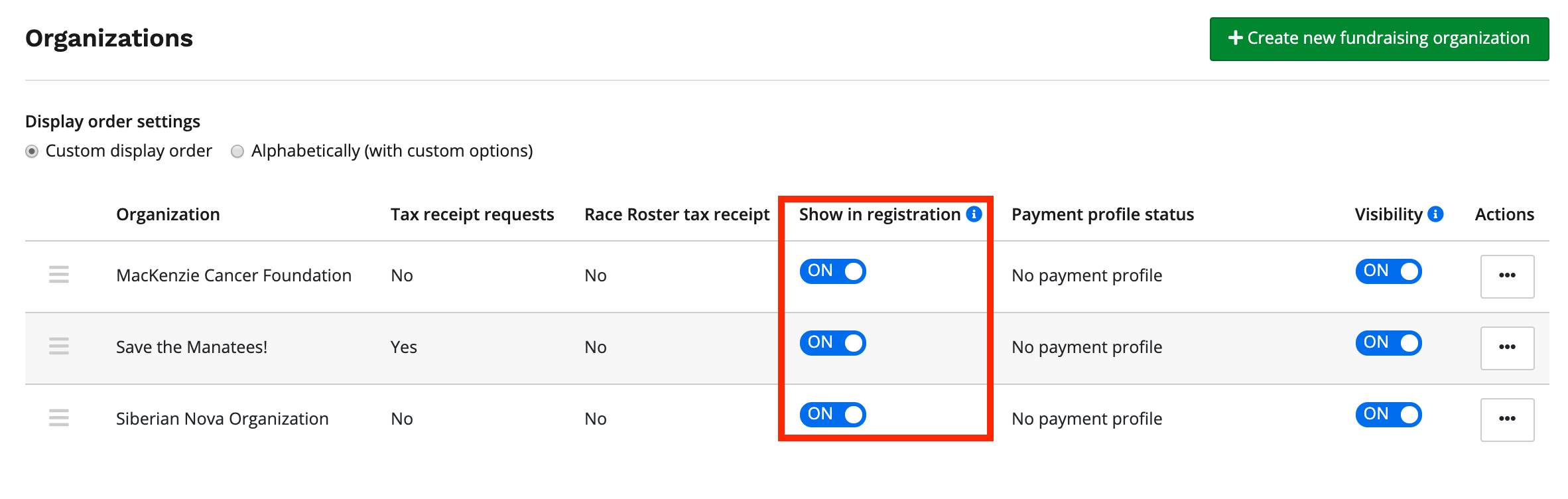Click info icon next to Visibility header
1568x499 pixels.
coord(1435,214)
